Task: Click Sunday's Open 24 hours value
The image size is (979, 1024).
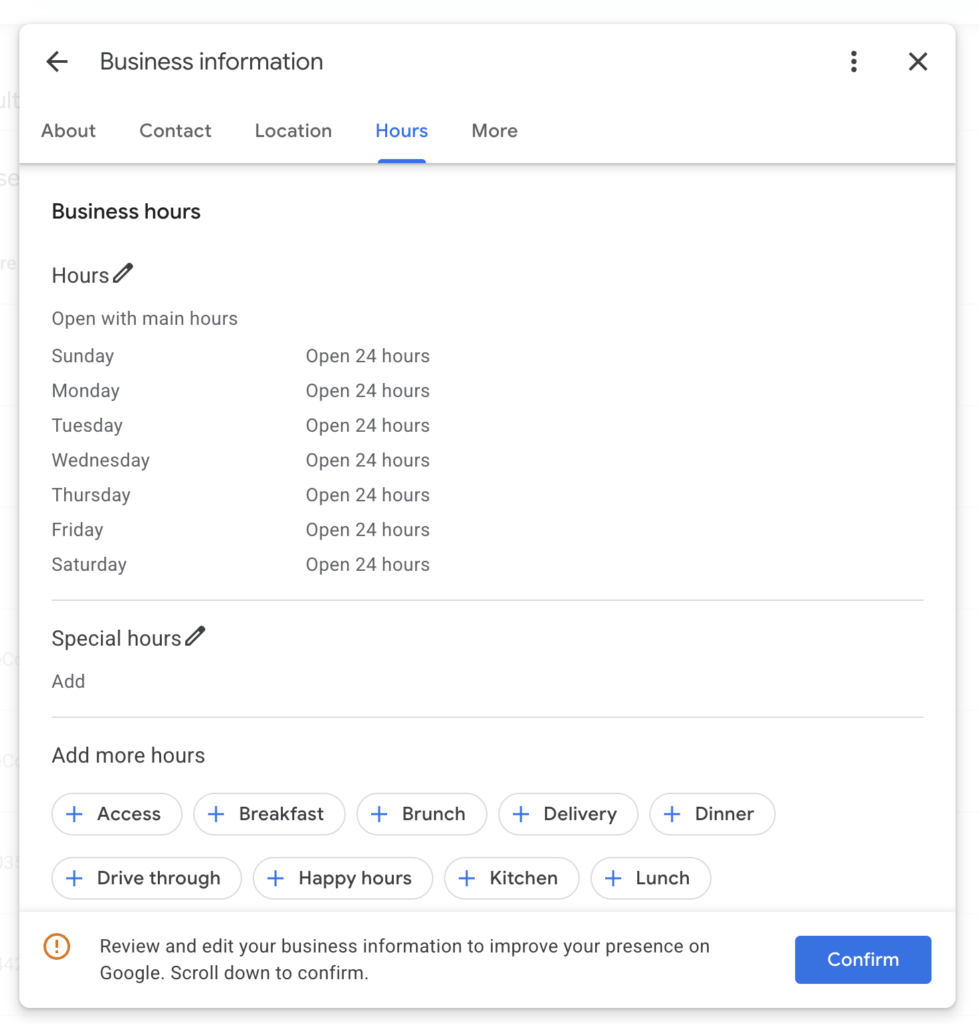Action: point(368,356)
